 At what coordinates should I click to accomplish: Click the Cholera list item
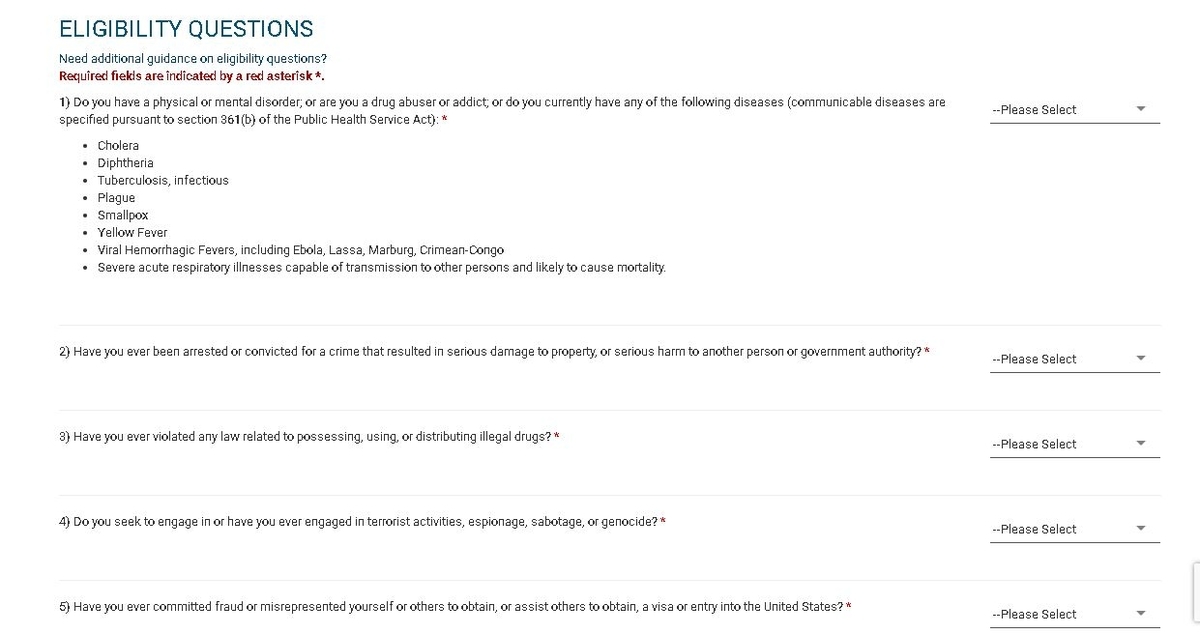click(118, 146)
